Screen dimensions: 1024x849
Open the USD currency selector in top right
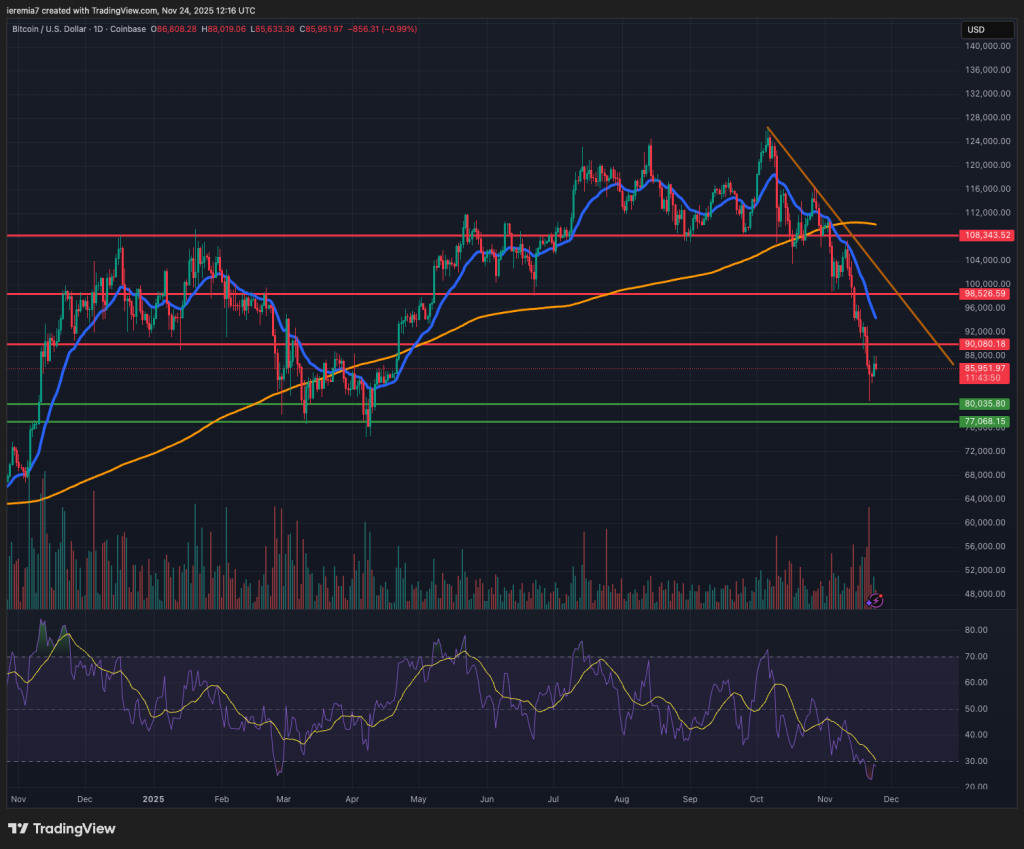pos(986,29)
